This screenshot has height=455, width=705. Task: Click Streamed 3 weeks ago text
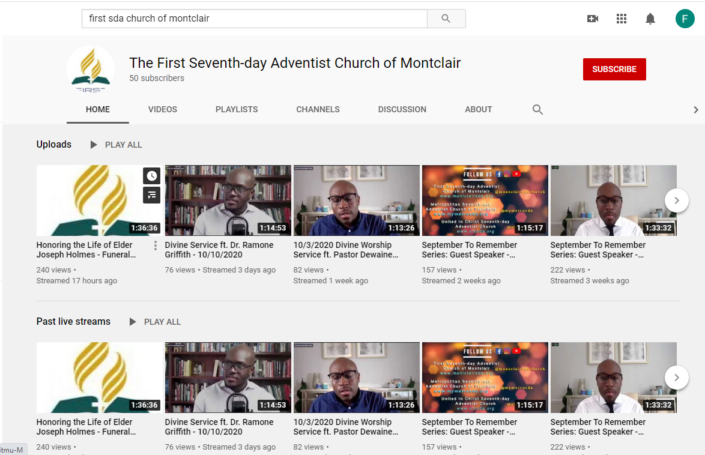pyautogui.click(x=590, y=281)
